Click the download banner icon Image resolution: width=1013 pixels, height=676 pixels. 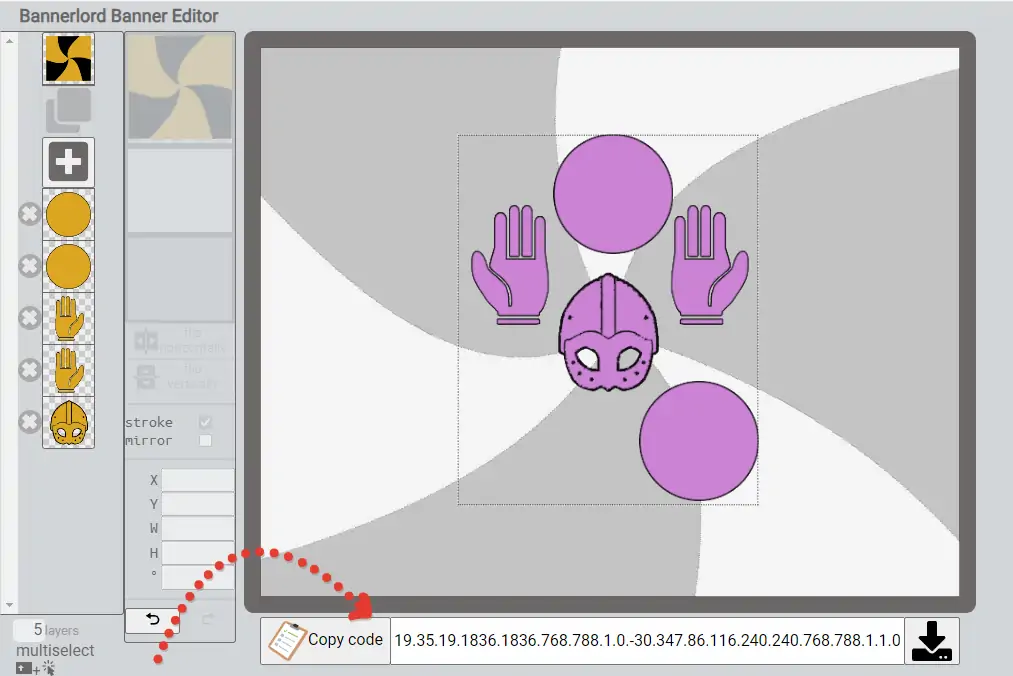coord(931,640)
